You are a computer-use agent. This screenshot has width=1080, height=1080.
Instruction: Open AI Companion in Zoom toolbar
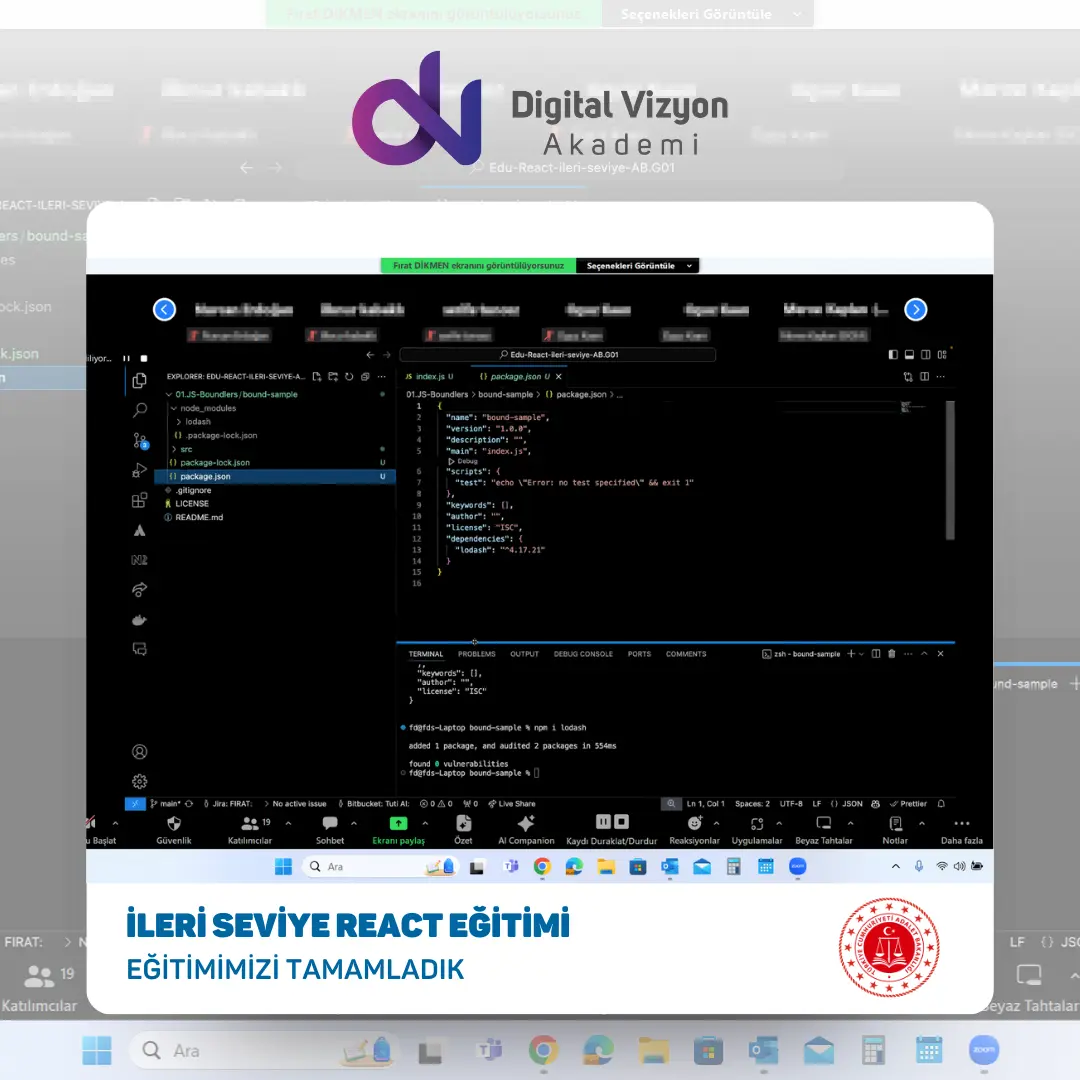click(526, 829)
